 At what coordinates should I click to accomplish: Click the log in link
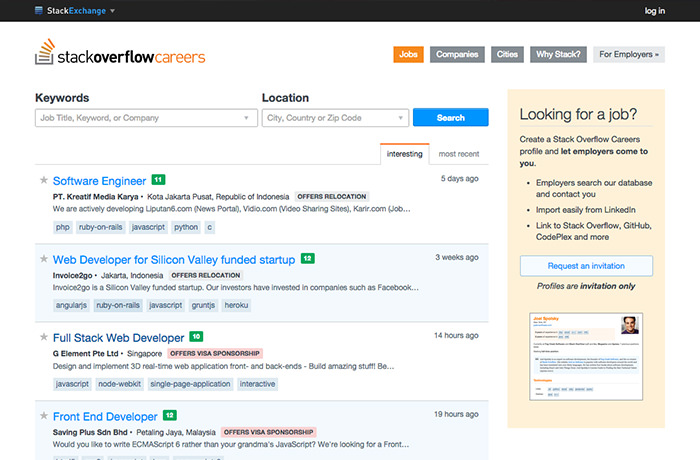click(x=654, y=11)
